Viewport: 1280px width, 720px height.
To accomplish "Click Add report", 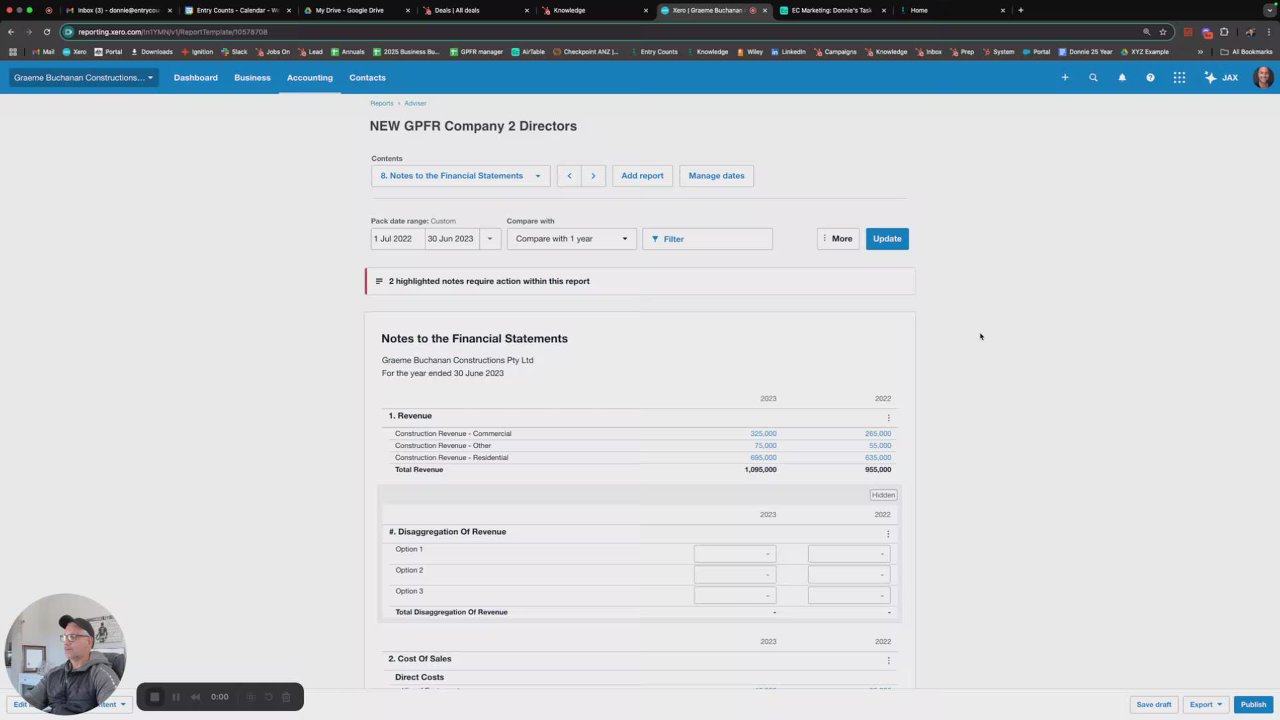I will click(x=642, y=176).
